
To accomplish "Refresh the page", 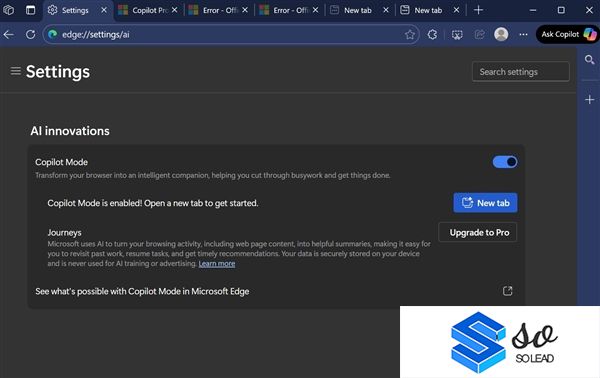I will coord(31,34).
